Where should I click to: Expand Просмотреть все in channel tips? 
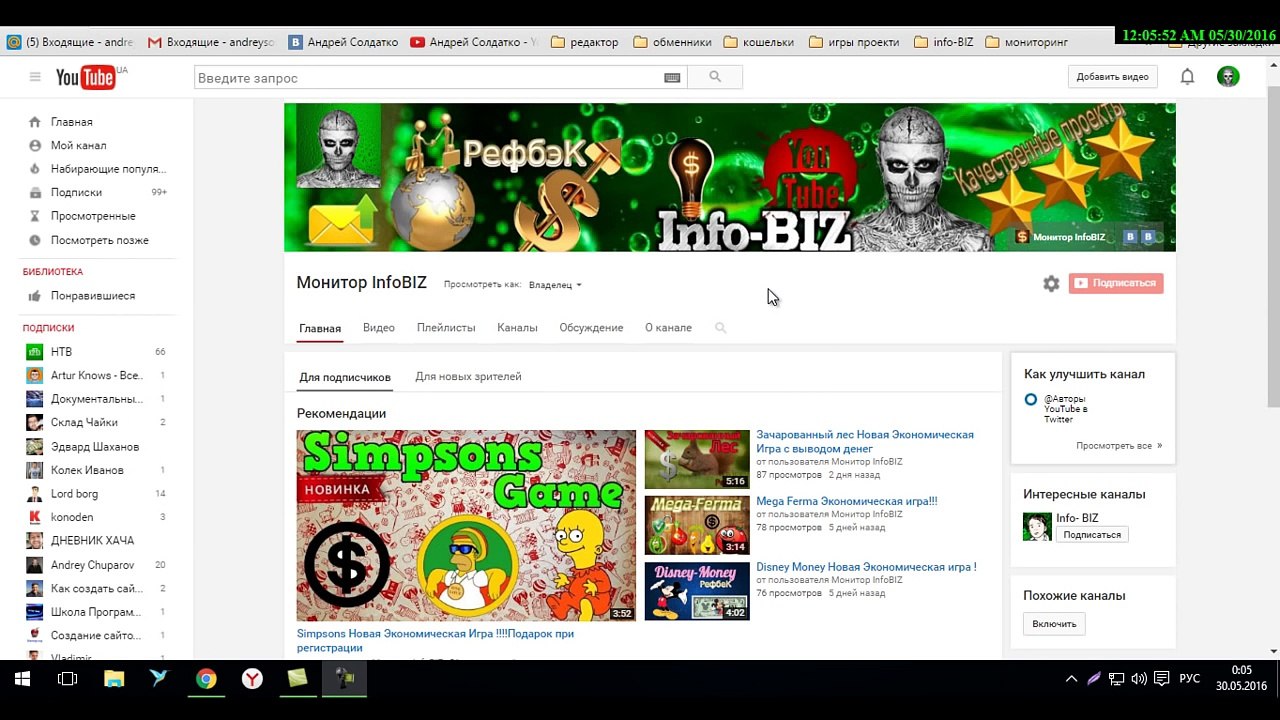1119,446
